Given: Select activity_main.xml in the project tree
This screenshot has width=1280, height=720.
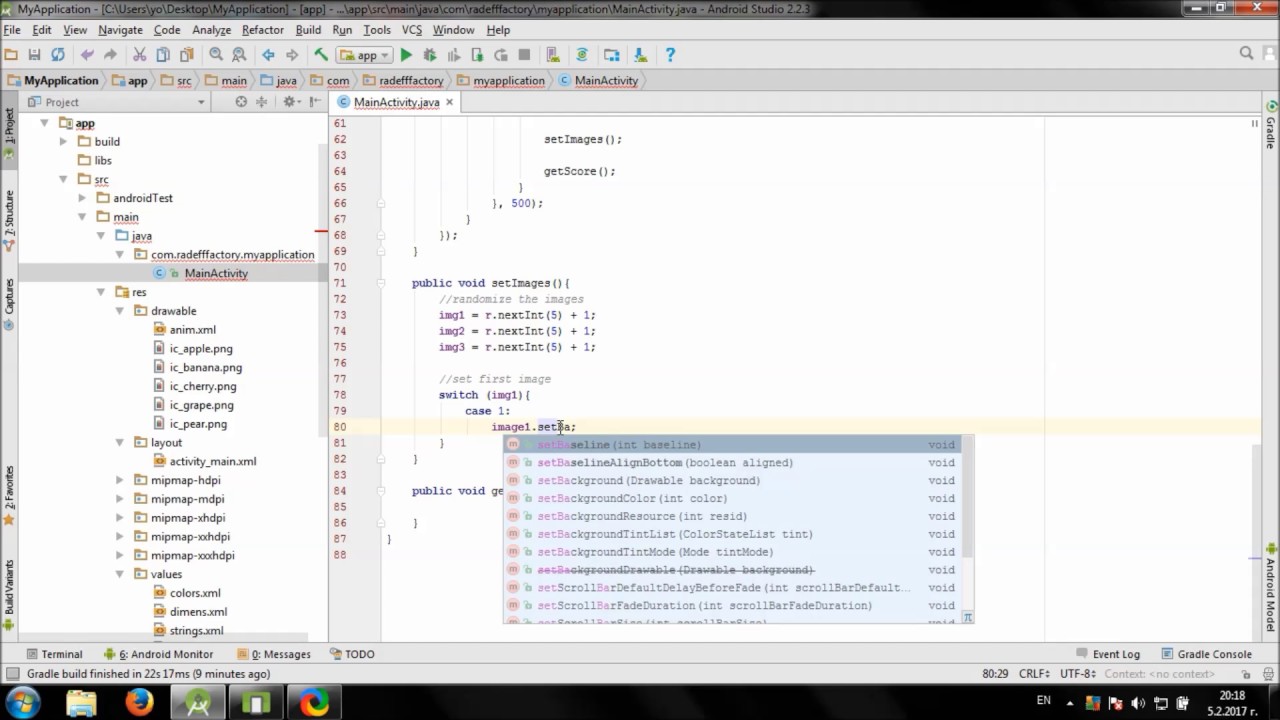Looking at the screenshot, I should tap(212, 461).
